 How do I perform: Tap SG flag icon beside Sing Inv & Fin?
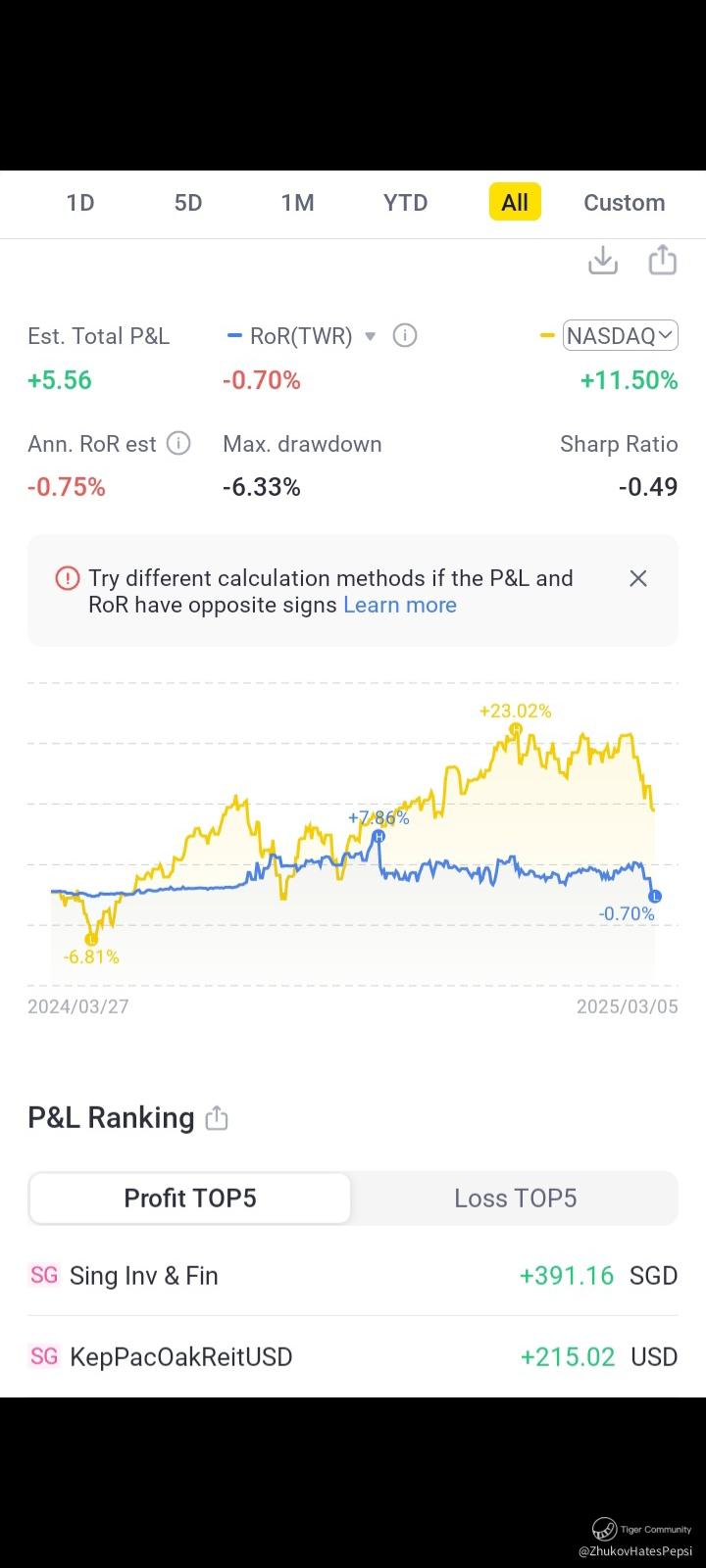pyautogui.click(x=44, y=1275)
